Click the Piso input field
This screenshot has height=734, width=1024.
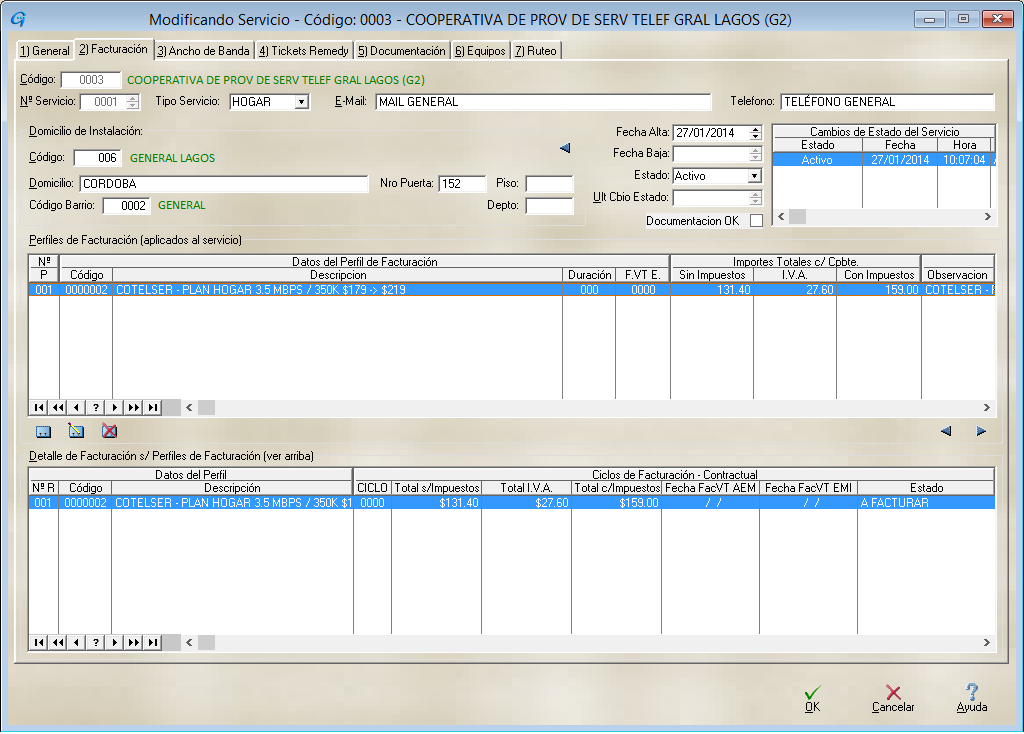[549, 184]
